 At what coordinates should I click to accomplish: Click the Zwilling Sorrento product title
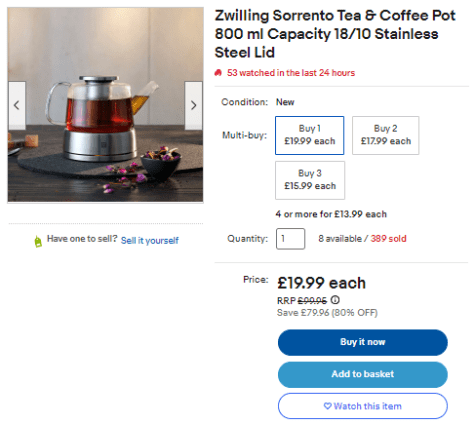coord(335,34)
